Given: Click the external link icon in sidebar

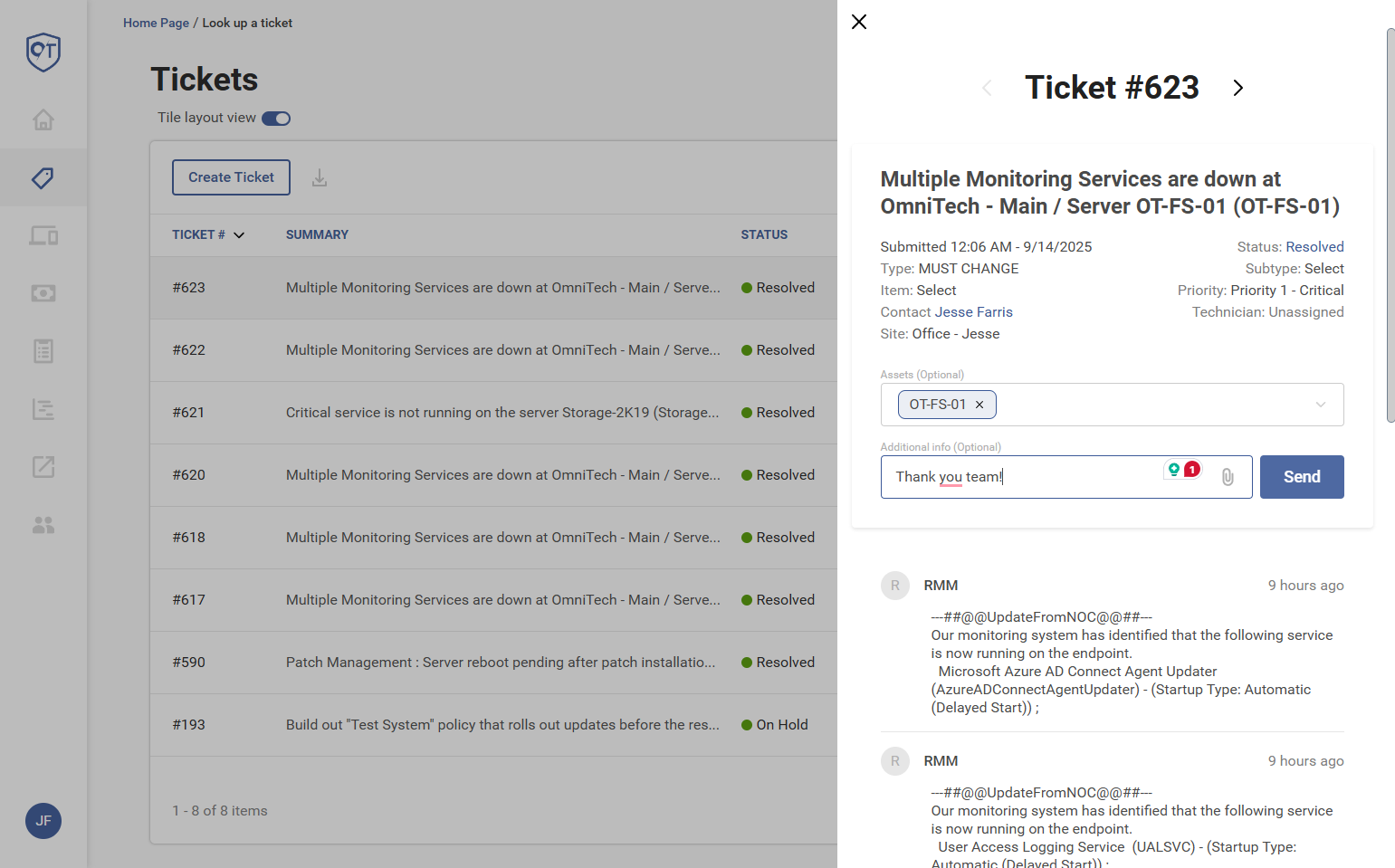Looking at the screenshot, I should [43, 467].
